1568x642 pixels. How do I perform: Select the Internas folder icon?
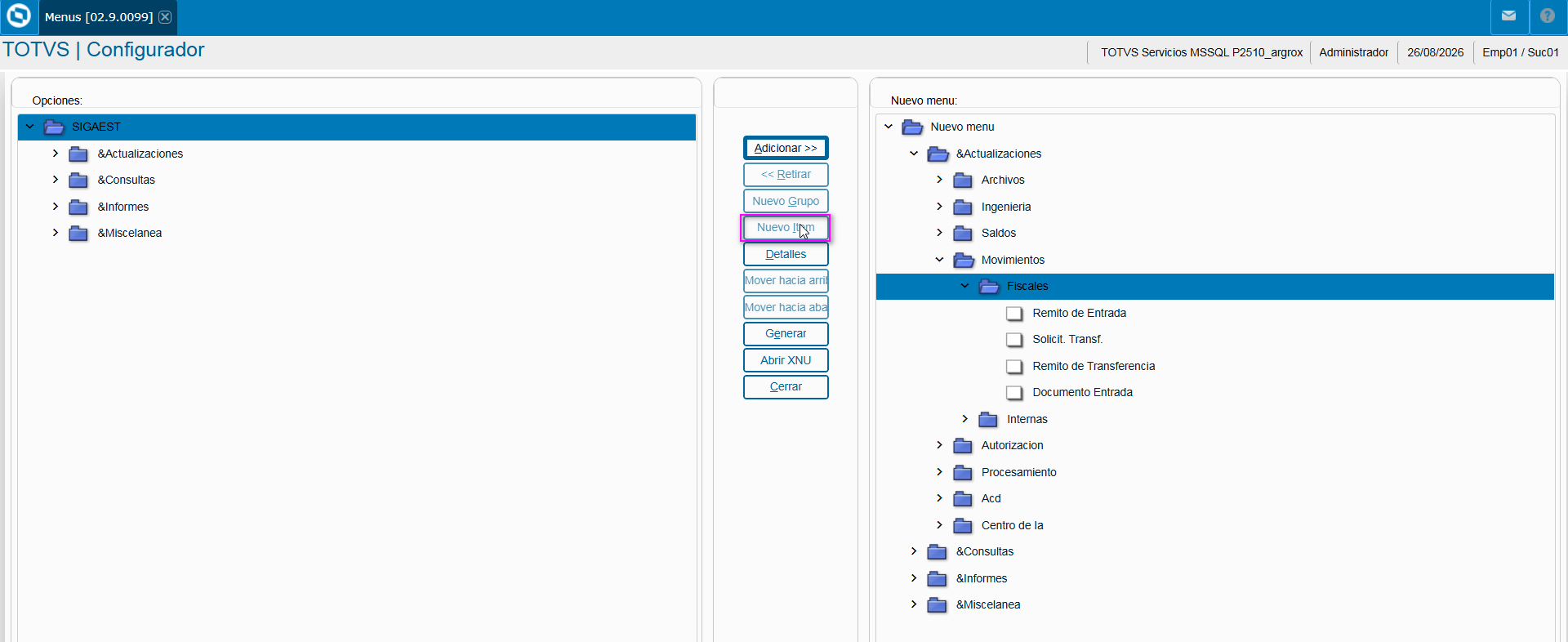(x=988, y=419)
